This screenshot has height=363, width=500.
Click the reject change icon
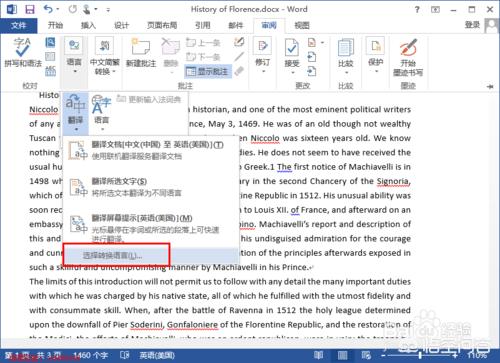tap(312, 43)
